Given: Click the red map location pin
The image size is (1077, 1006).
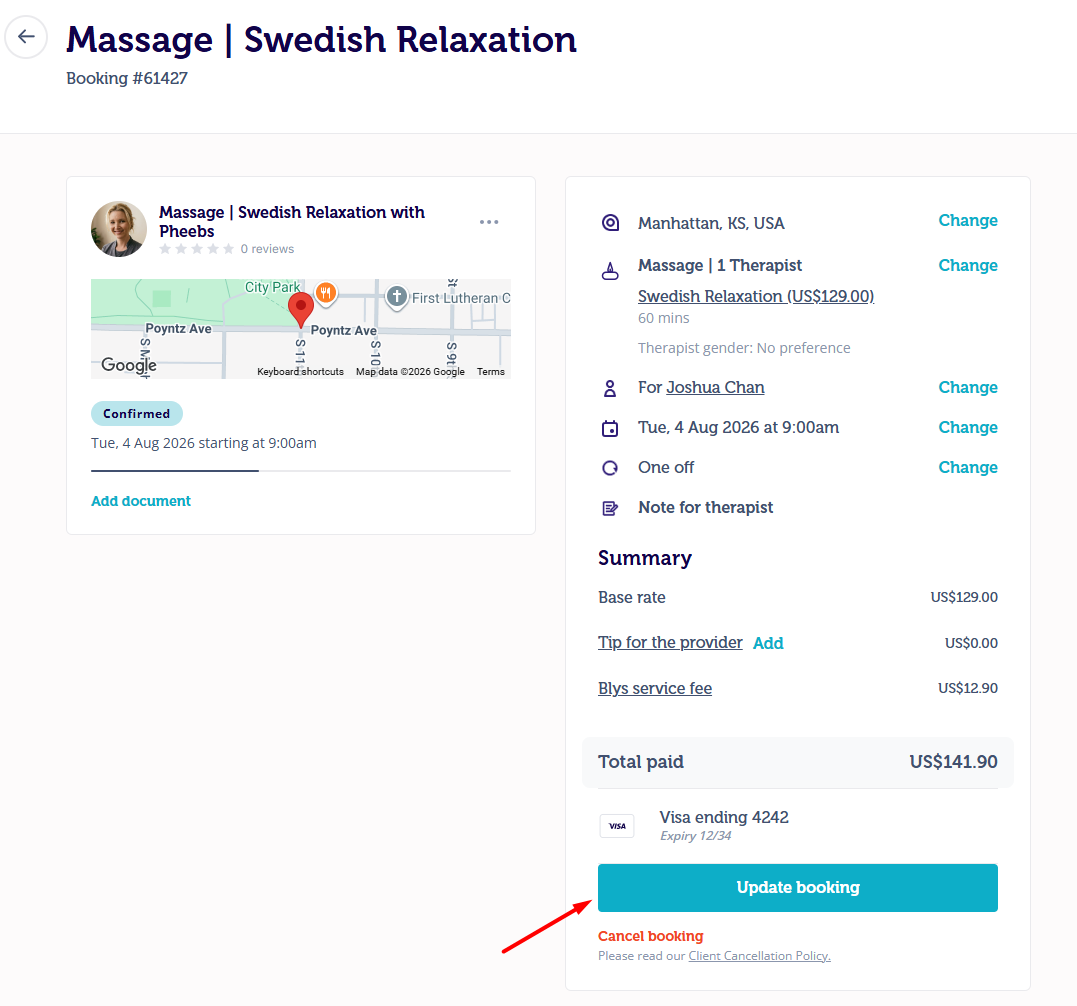Looking at the screenshot, I should point(300,310).
